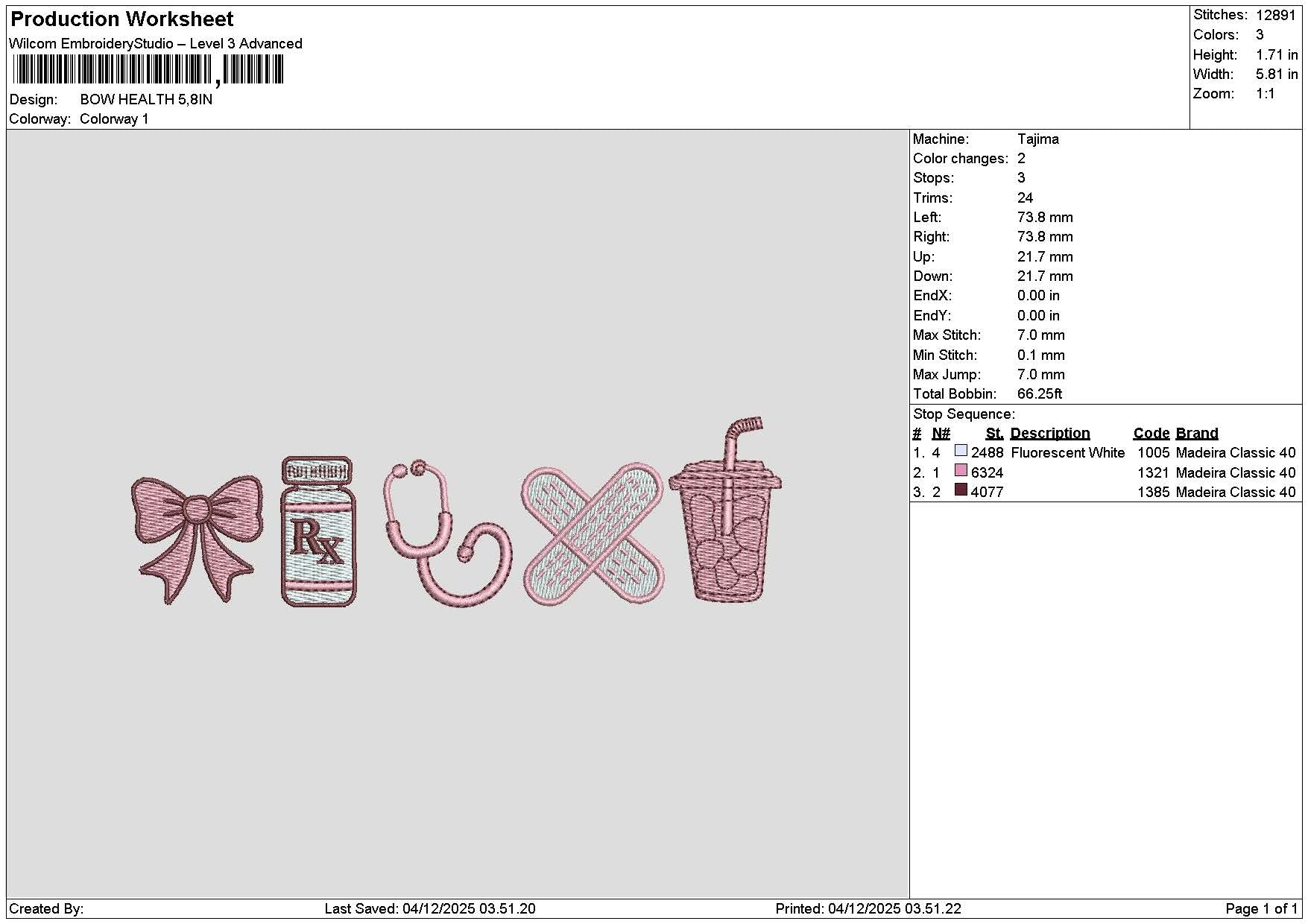Select the pink bow embroidery design

pyautogui.click(x=197, y=539)
